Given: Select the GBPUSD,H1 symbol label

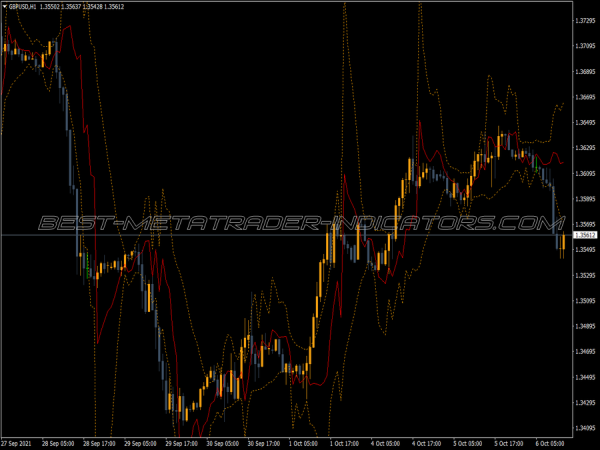Looking at the screenshot, I should coord(23,5).
